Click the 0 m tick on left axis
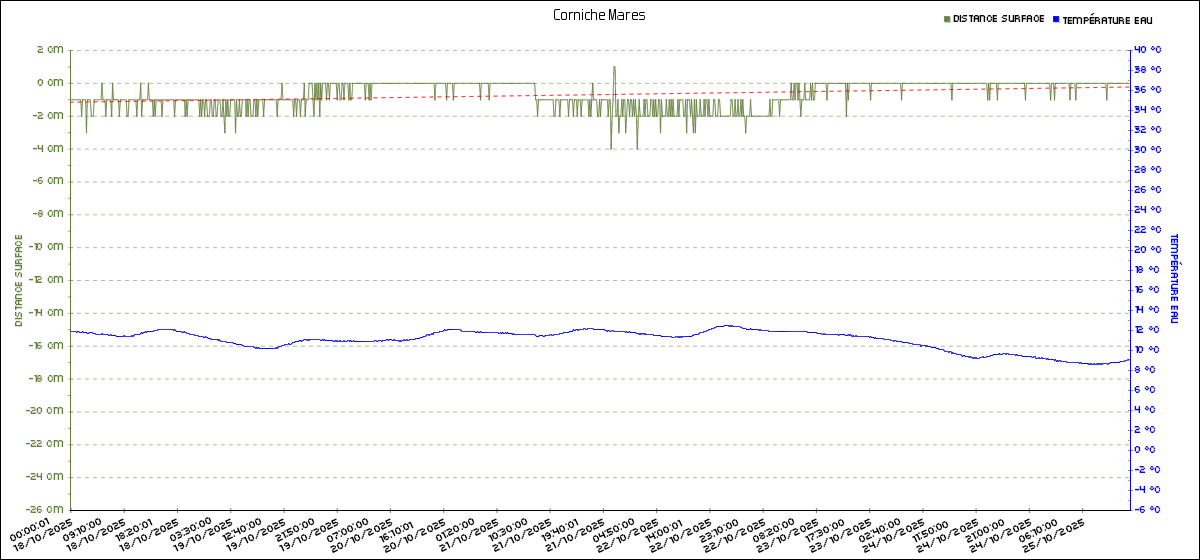1200x560 pixels. pyautogui.click(x=50, y=83)
